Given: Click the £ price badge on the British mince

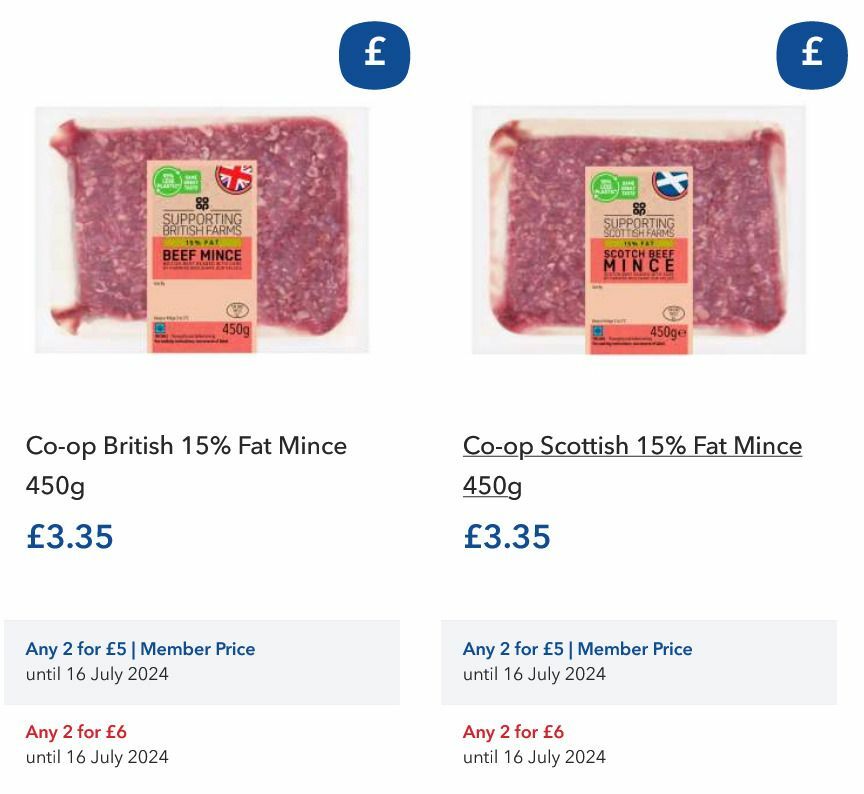Looking at the screenshot, I should click(x=374, y=56).
